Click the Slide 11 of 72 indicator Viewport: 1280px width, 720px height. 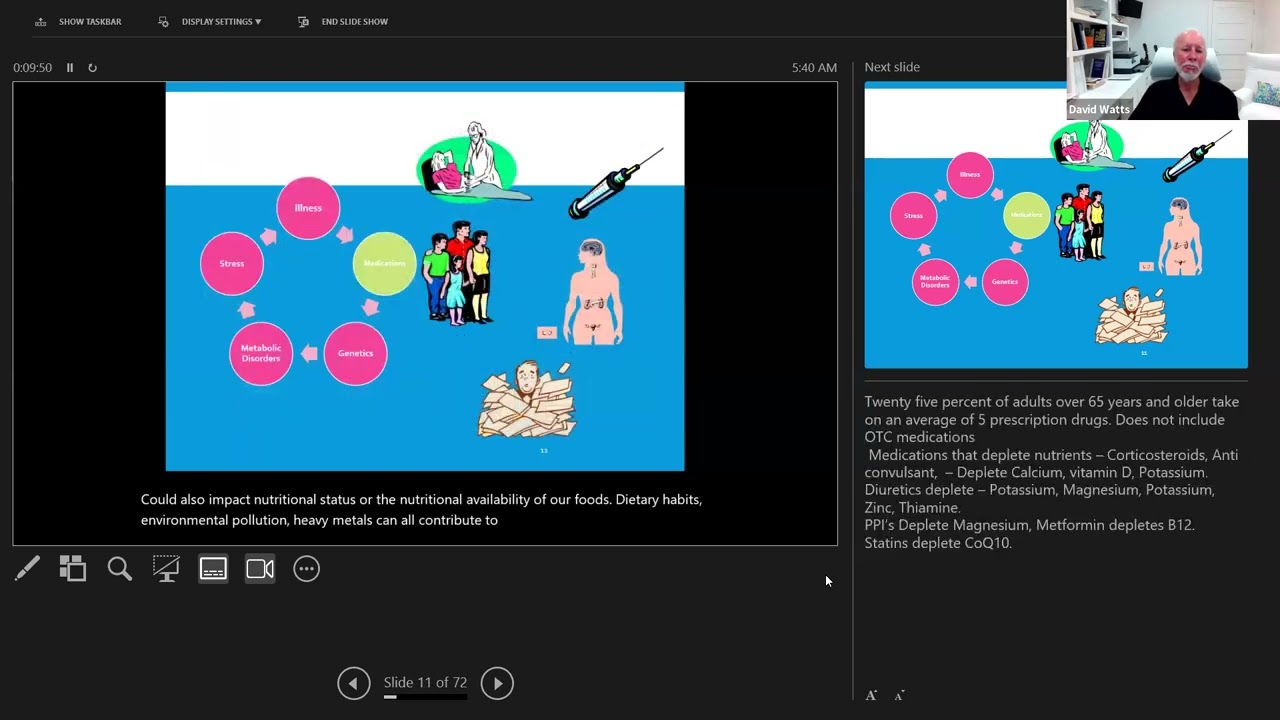(x=425, y=682)
